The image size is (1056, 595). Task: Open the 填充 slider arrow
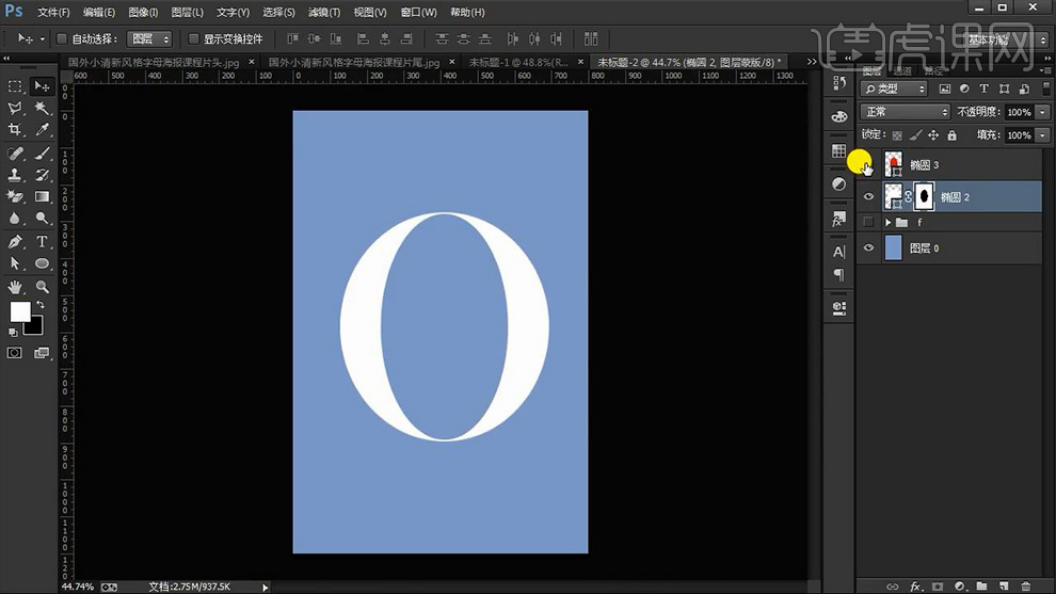coord(1043,135)
